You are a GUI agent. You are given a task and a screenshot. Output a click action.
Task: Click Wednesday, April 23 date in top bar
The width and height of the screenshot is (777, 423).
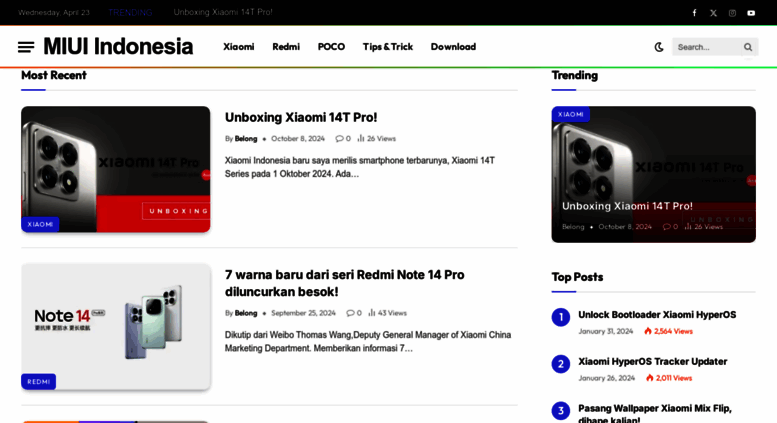(54, 12)
